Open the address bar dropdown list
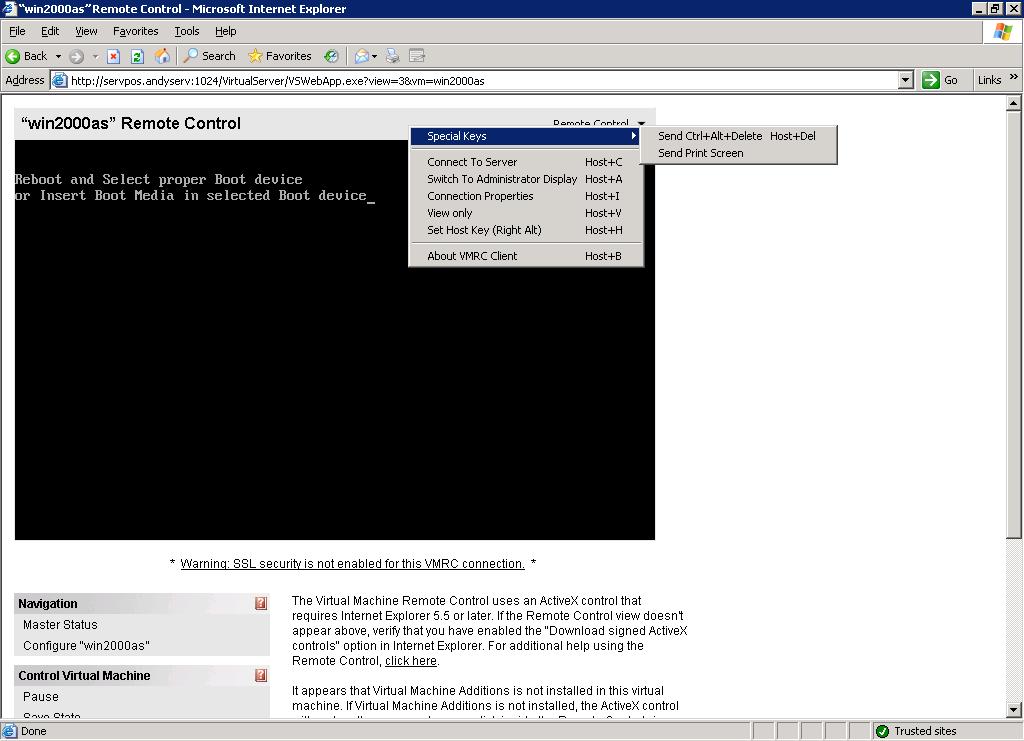1024x741 pixels. 906,80
